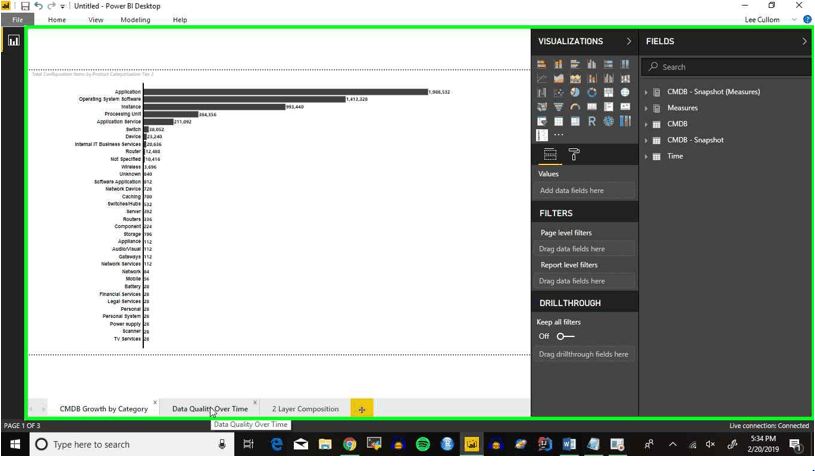Select the R script visual
Viewport: 815px width, 471px height.
[x=591, y=121]
